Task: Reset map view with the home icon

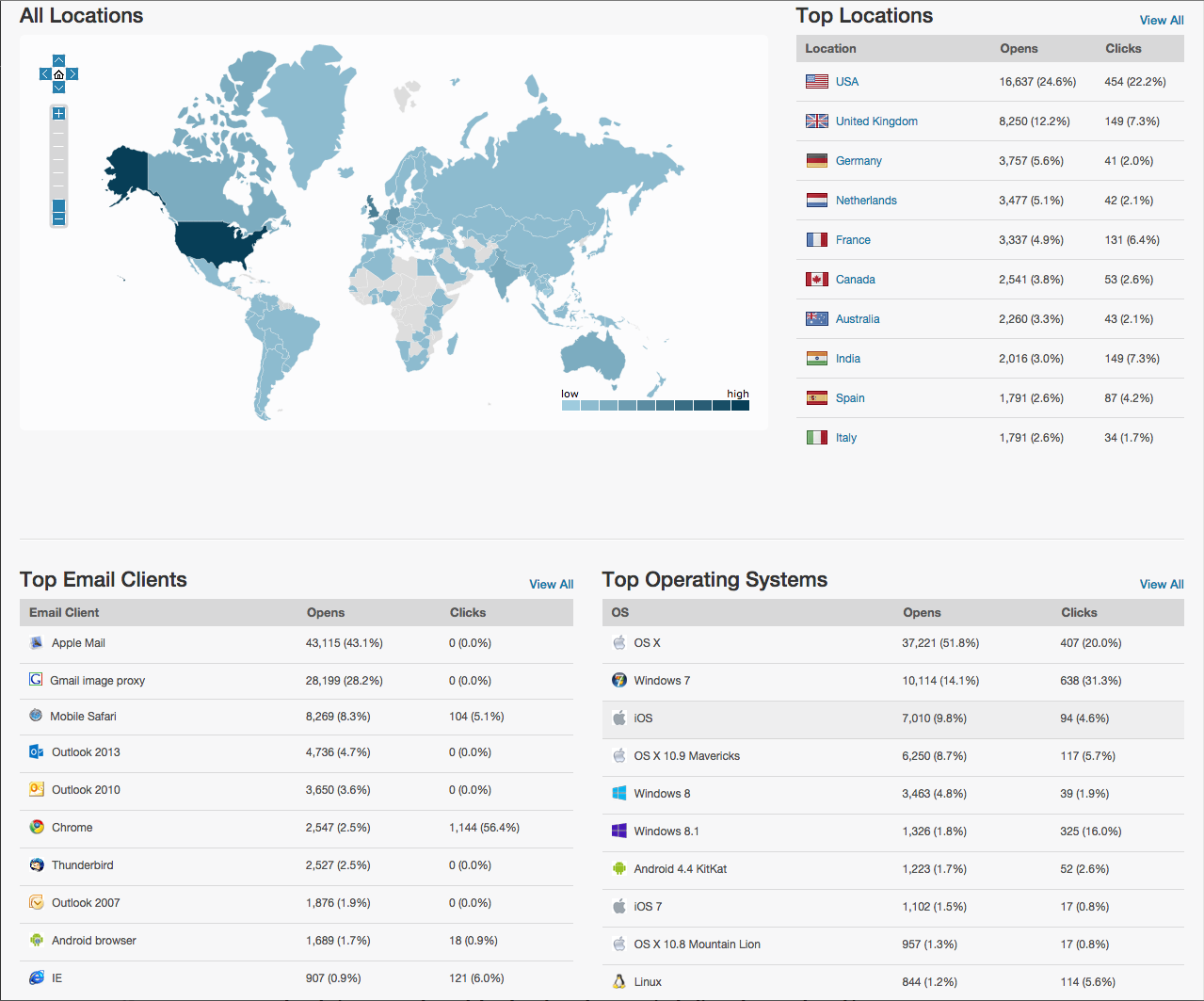Action: (58, 74)
